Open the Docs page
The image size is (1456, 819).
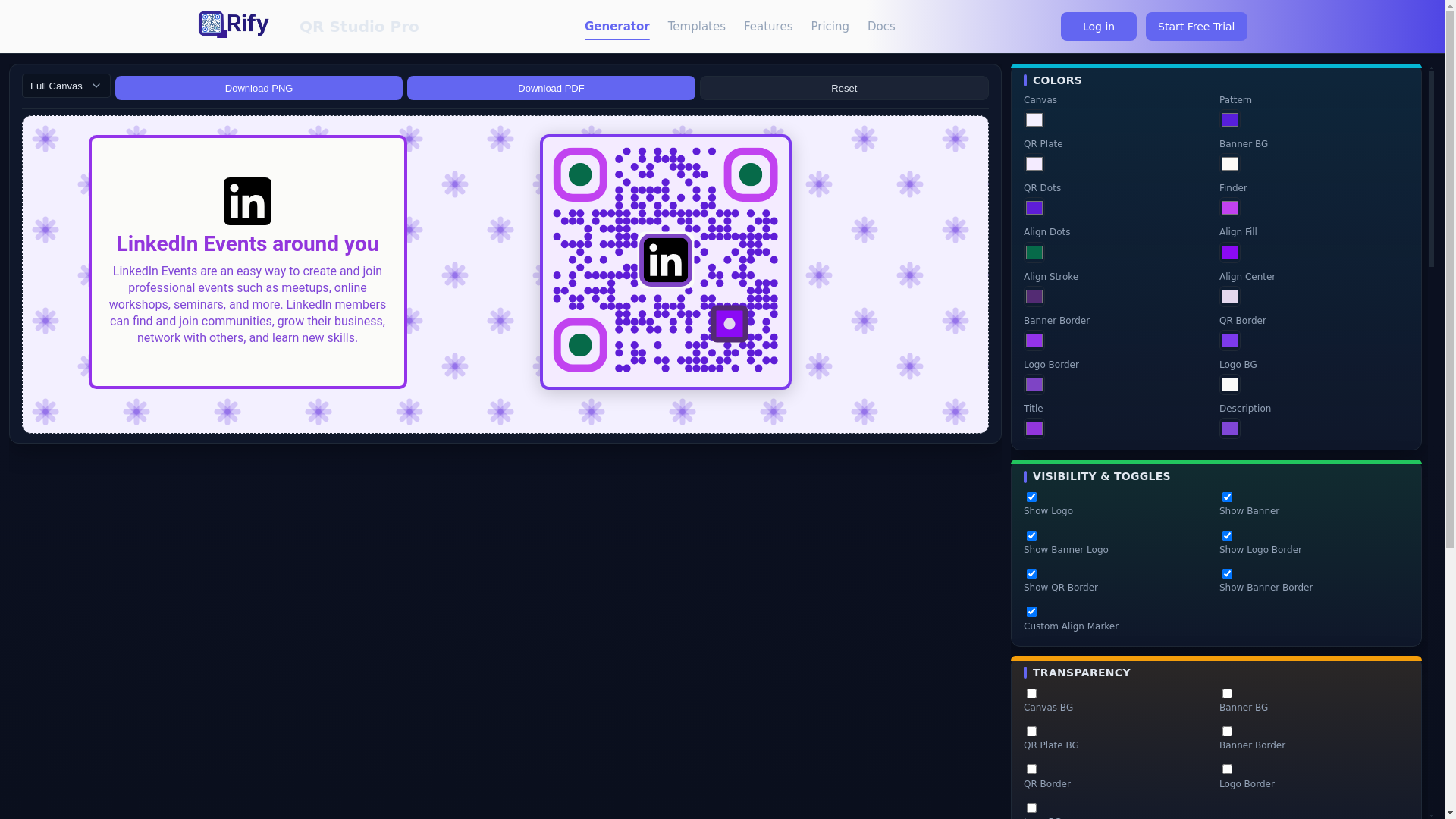click(881, 27)
